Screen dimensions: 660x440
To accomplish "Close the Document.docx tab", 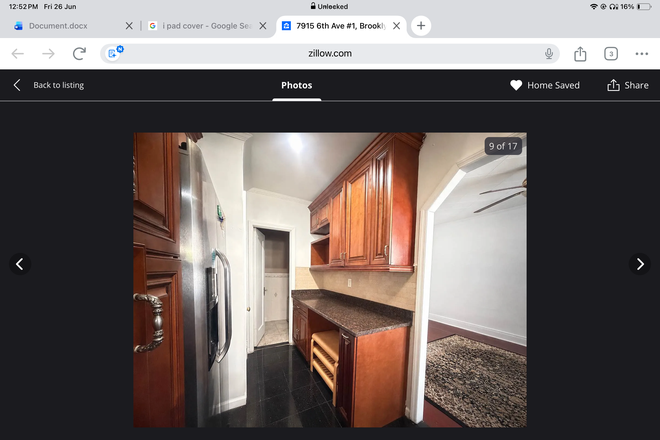I will (x=129, y=26).
